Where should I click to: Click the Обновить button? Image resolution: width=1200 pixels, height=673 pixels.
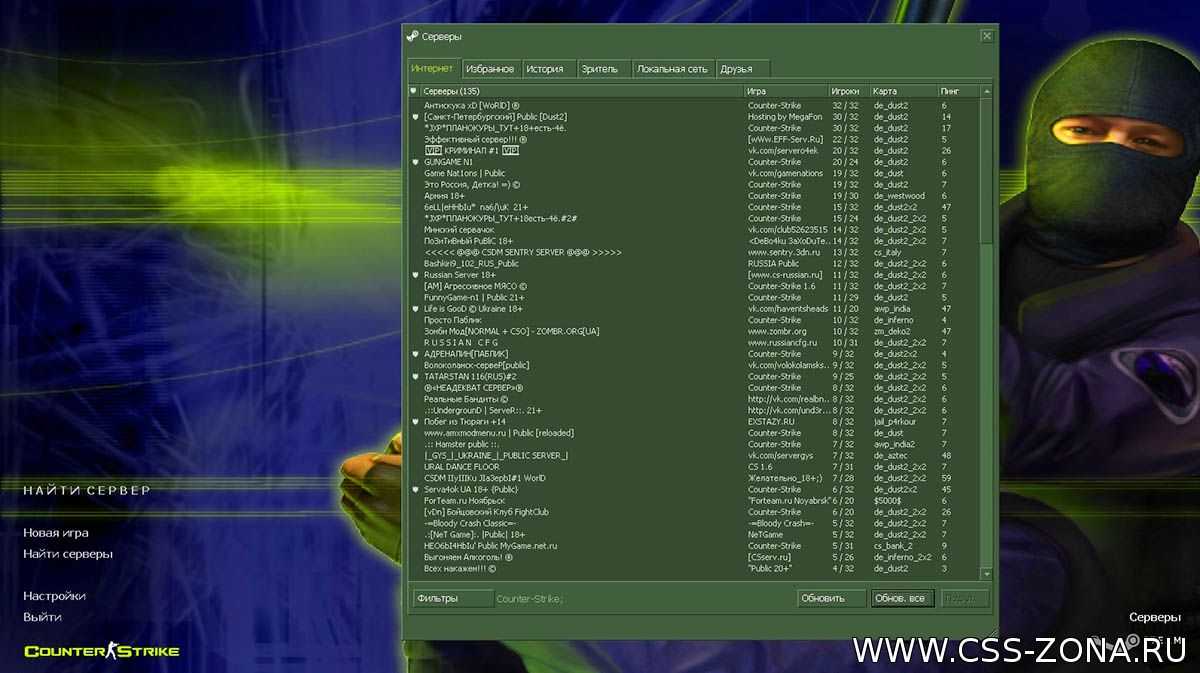pyautogui.click(x=832, y=598)
